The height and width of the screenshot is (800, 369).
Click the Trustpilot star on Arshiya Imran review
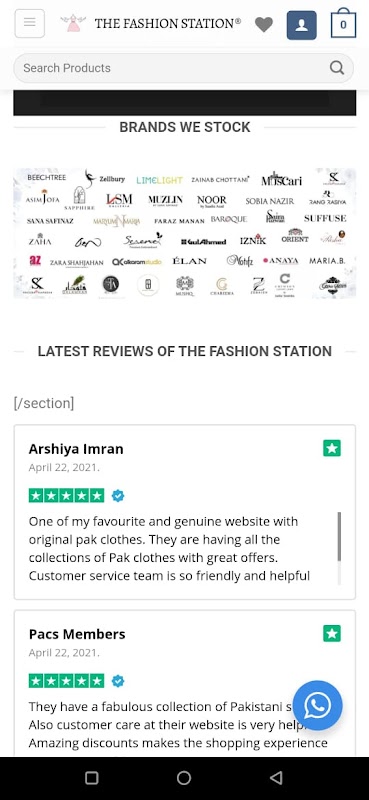[x=332, y=448]
